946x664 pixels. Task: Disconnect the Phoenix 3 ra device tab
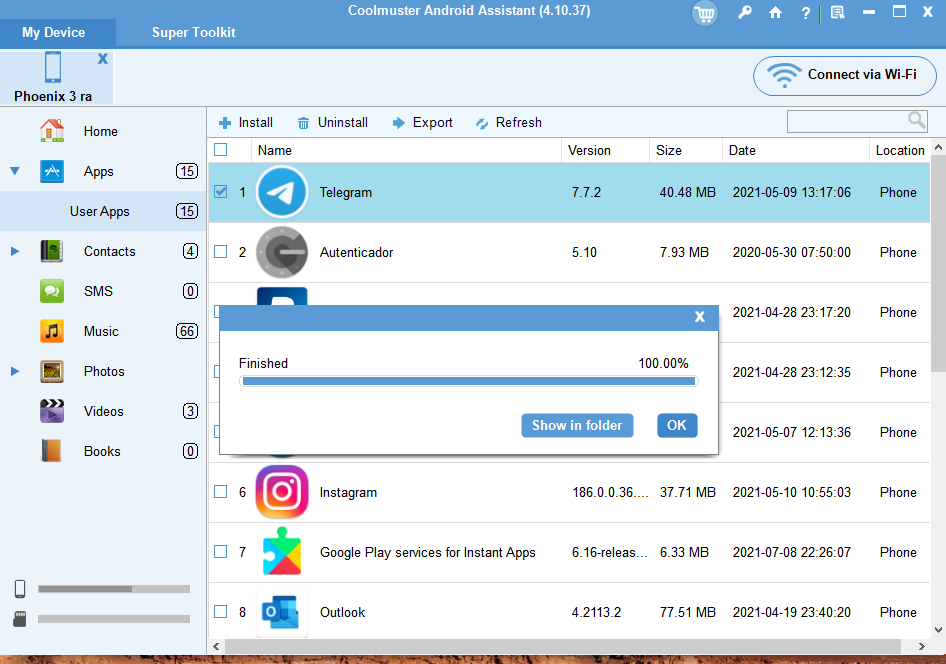103,58
